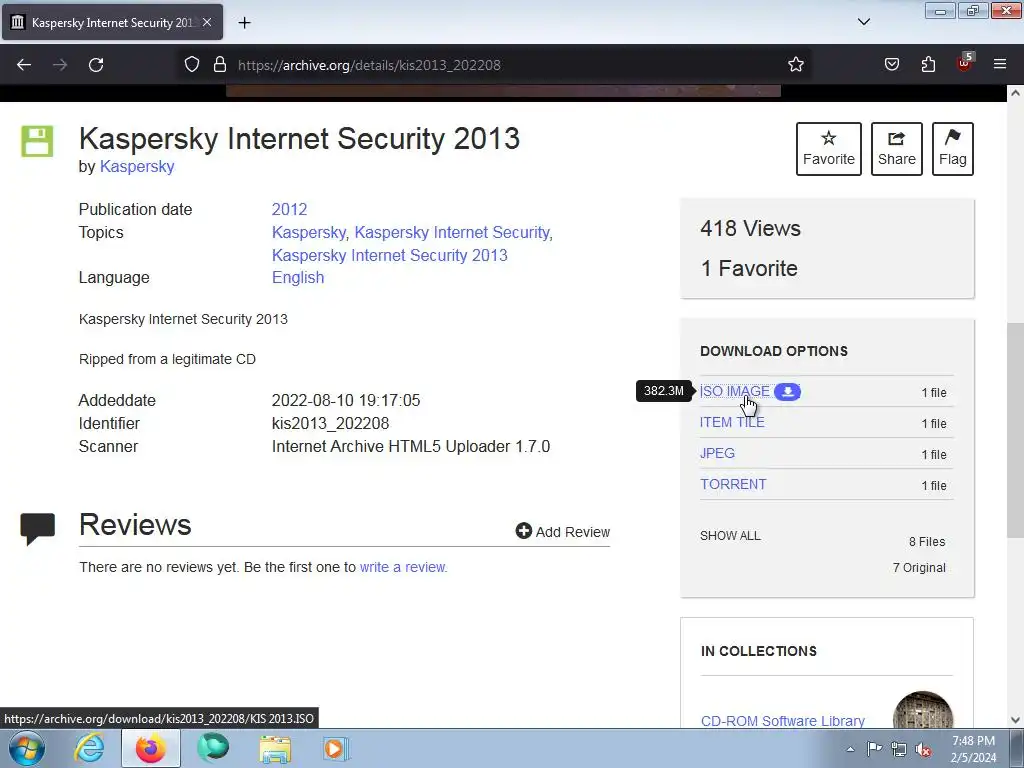Go back to the previous page

24,65
